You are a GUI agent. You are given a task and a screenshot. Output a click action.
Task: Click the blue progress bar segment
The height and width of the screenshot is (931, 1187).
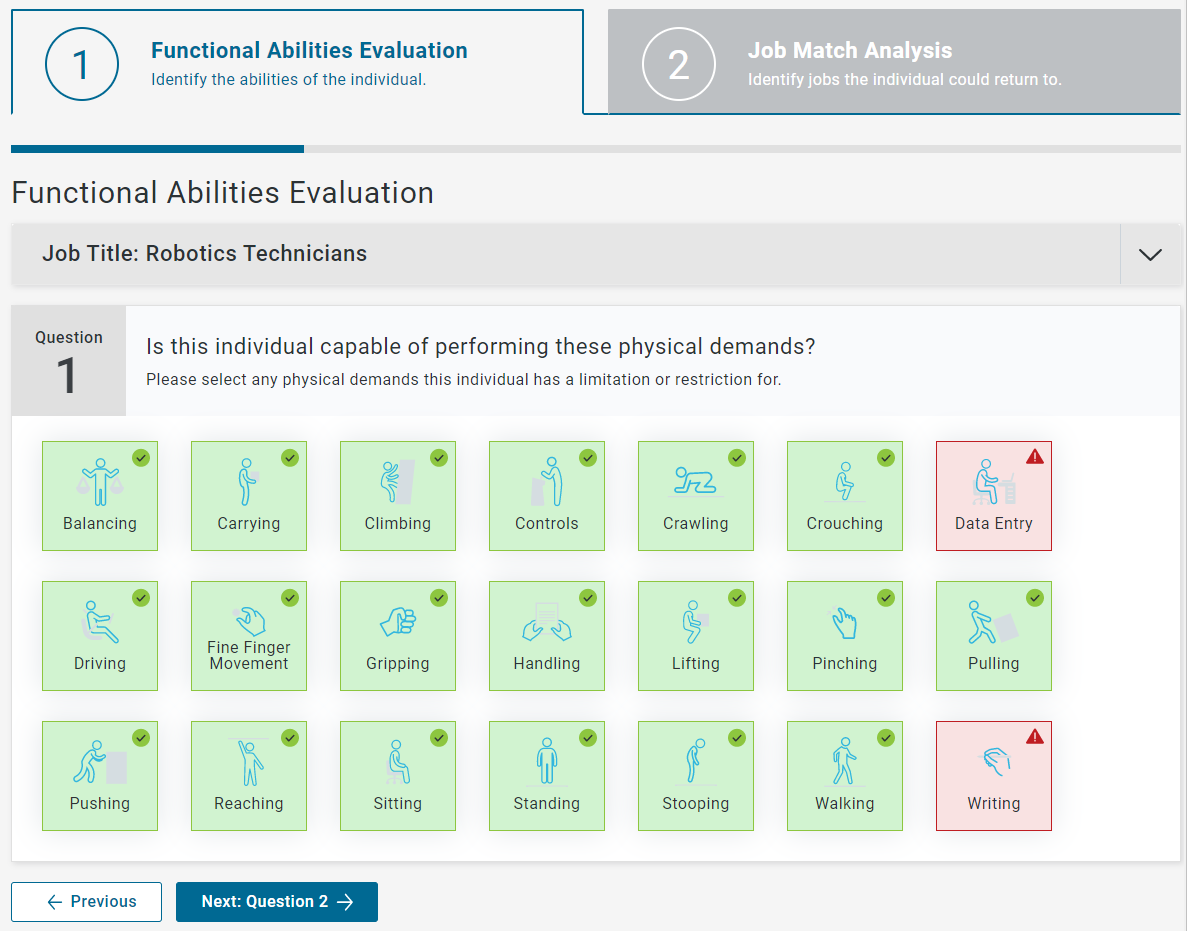[157, 149]
